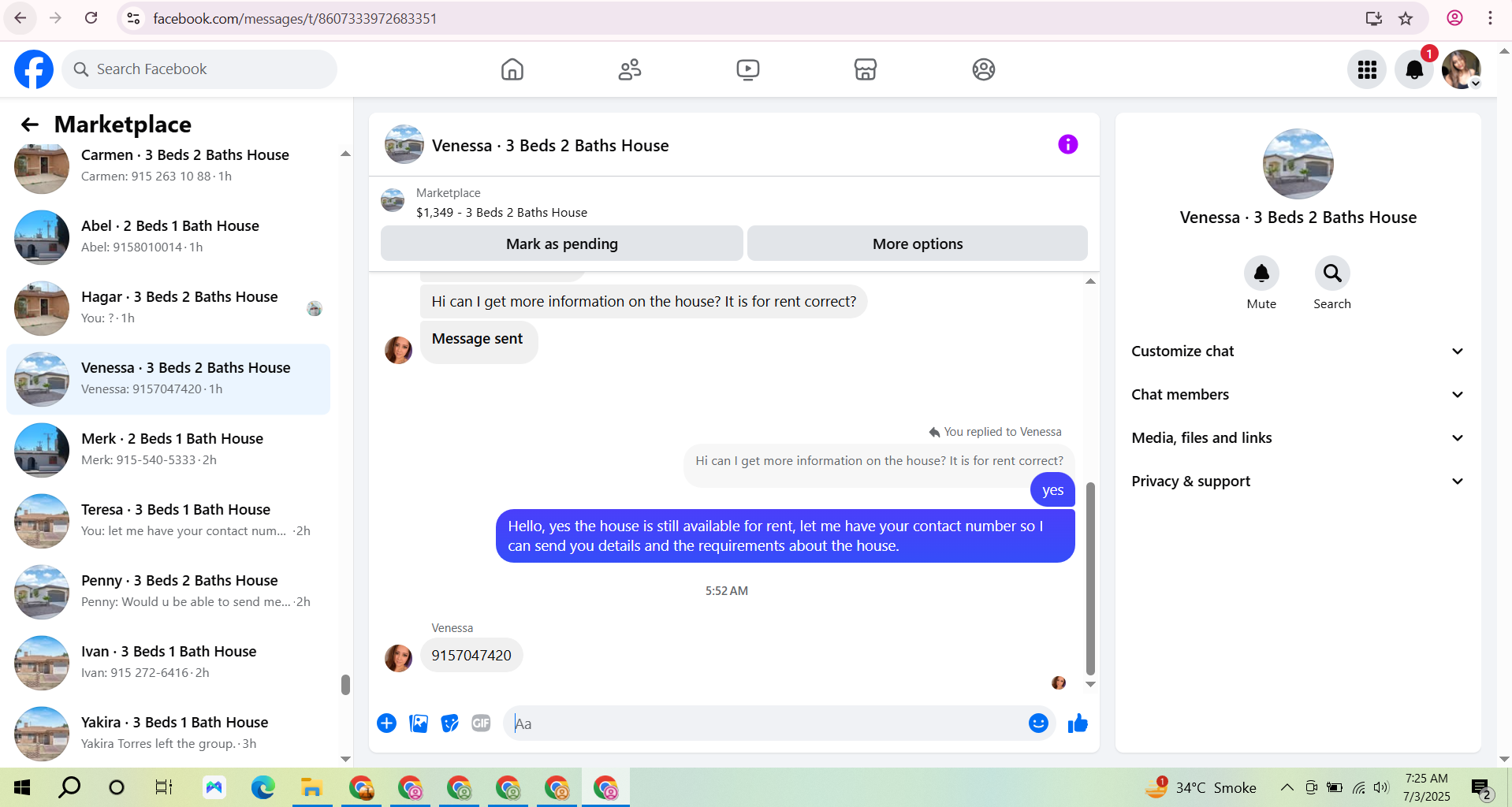Click the 'yes' reply bubble
1512x807 pixels.
coord(1052,490)
